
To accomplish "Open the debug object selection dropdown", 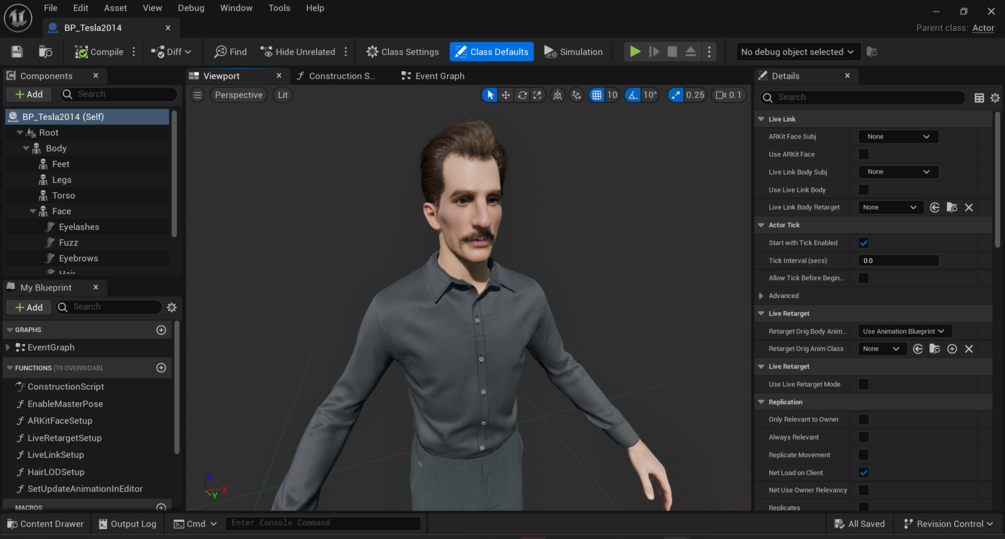I will [x=797, y=52].
